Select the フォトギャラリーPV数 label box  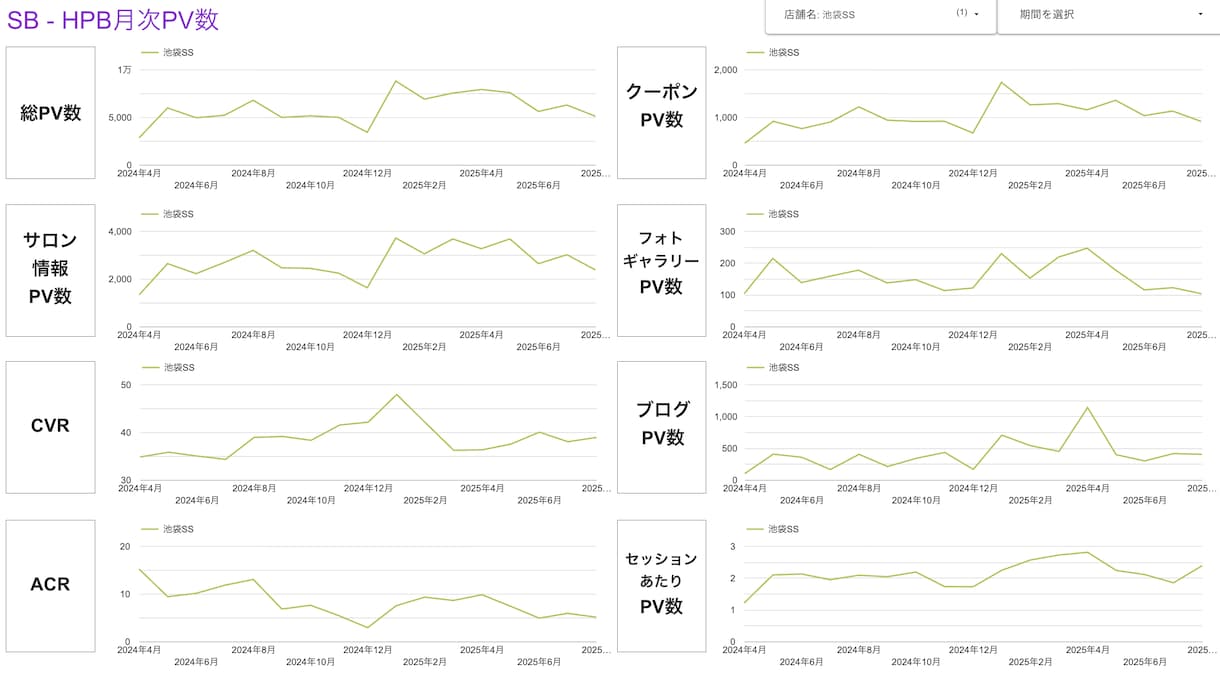tap(662, 270)
